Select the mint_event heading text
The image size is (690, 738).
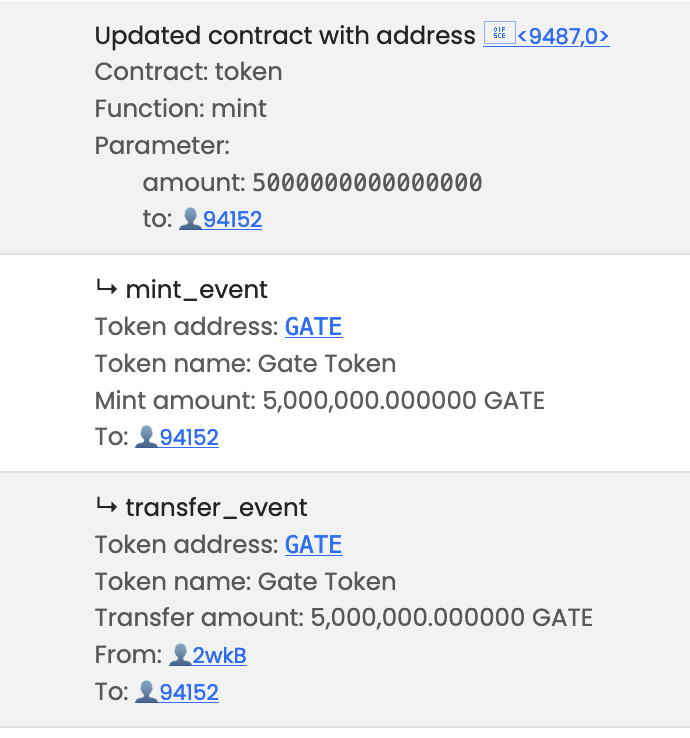197,289
